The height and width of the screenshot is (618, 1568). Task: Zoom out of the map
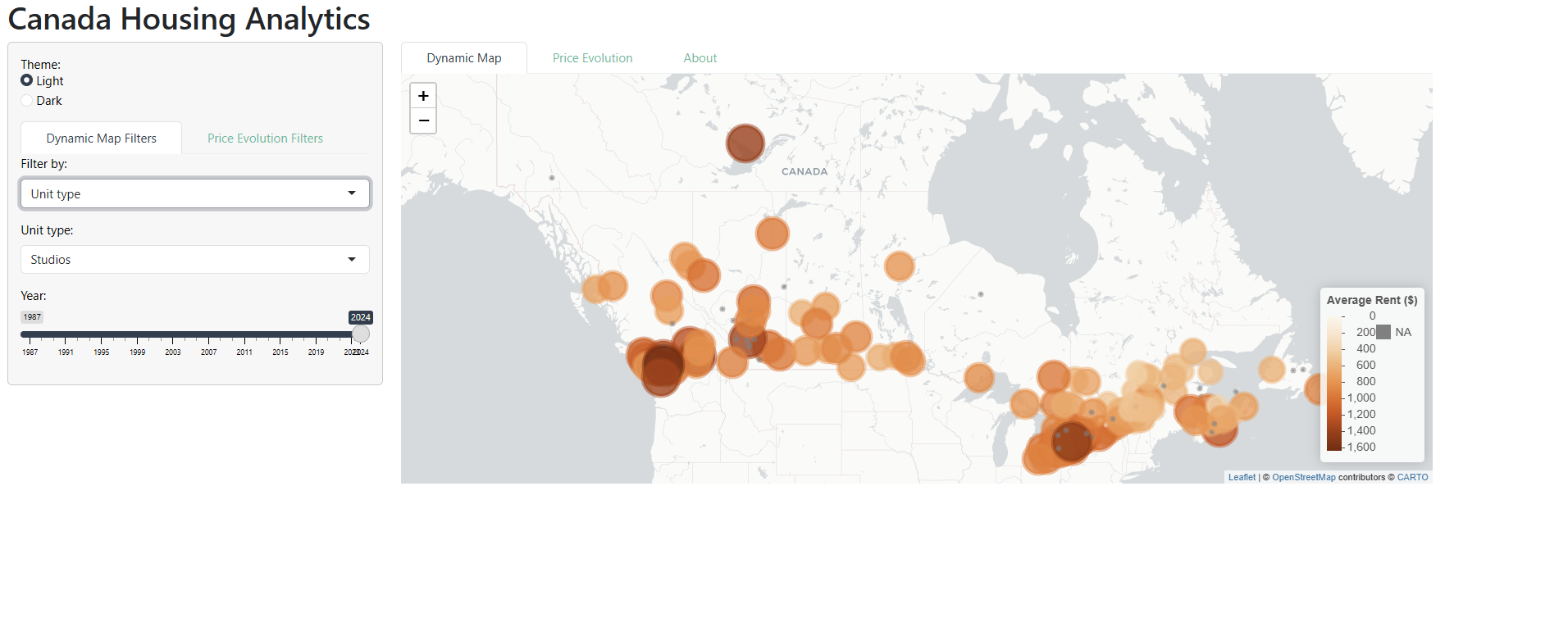coord(423,120)
